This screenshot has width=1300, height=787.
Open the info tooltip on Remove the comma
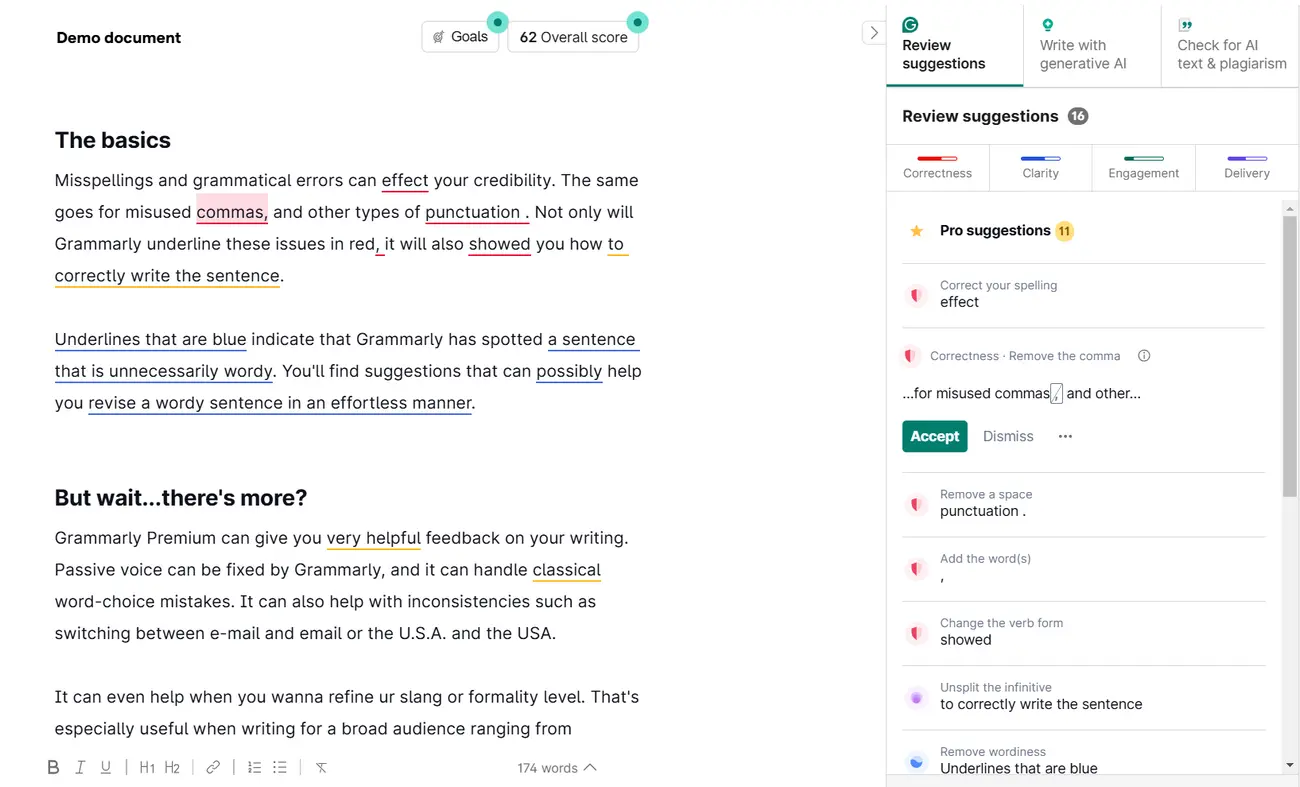pyautogui.click(x=1144, y=355)
